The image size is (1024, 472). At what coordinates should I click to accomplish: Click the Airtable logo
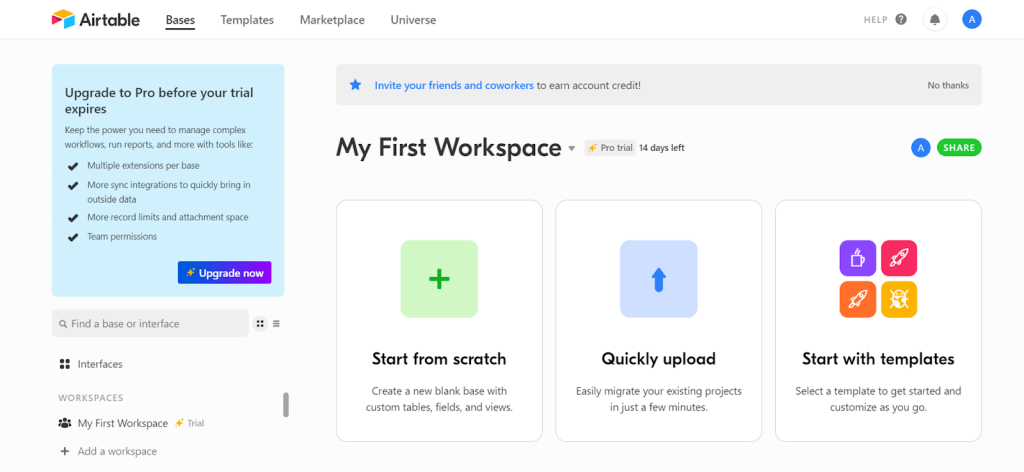point(95,20)
